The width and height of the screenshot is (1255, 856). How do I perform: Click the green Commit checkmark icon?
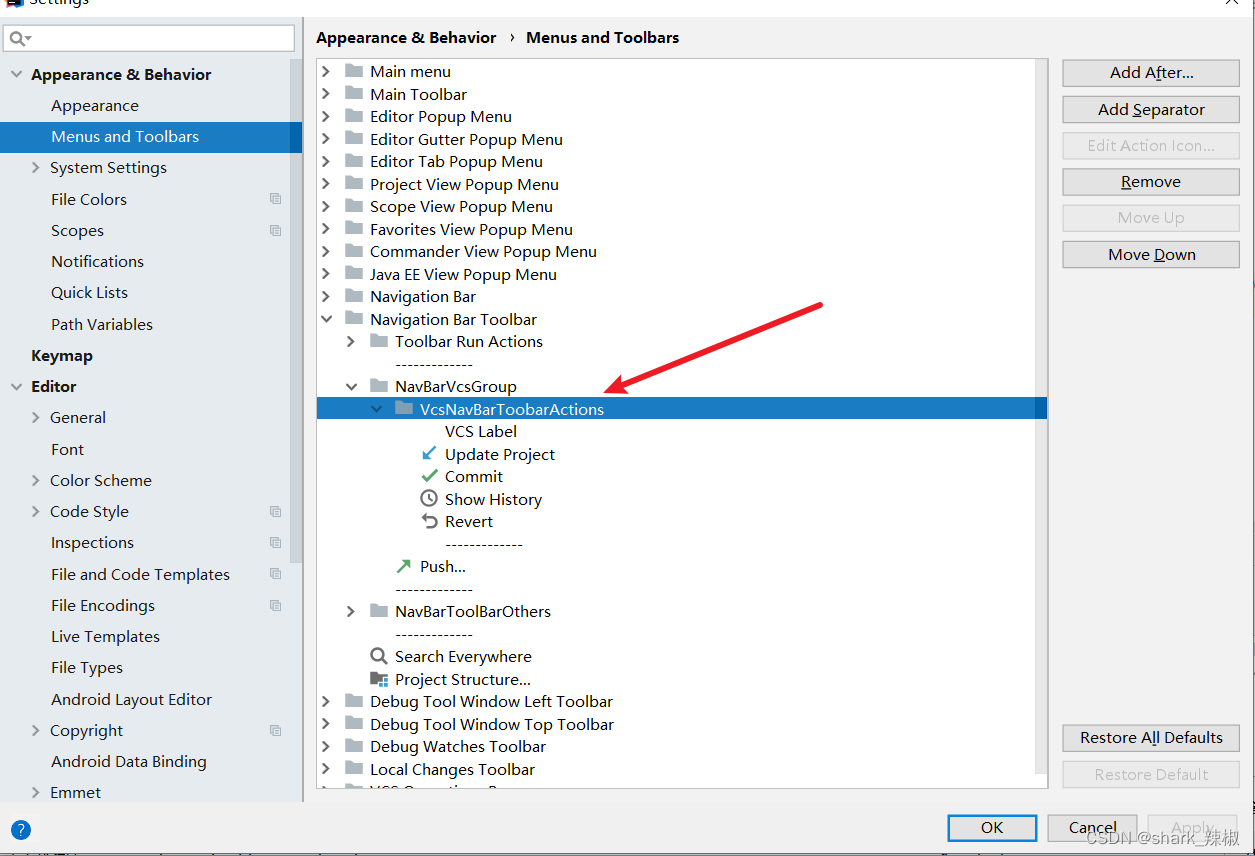(429, 476)
